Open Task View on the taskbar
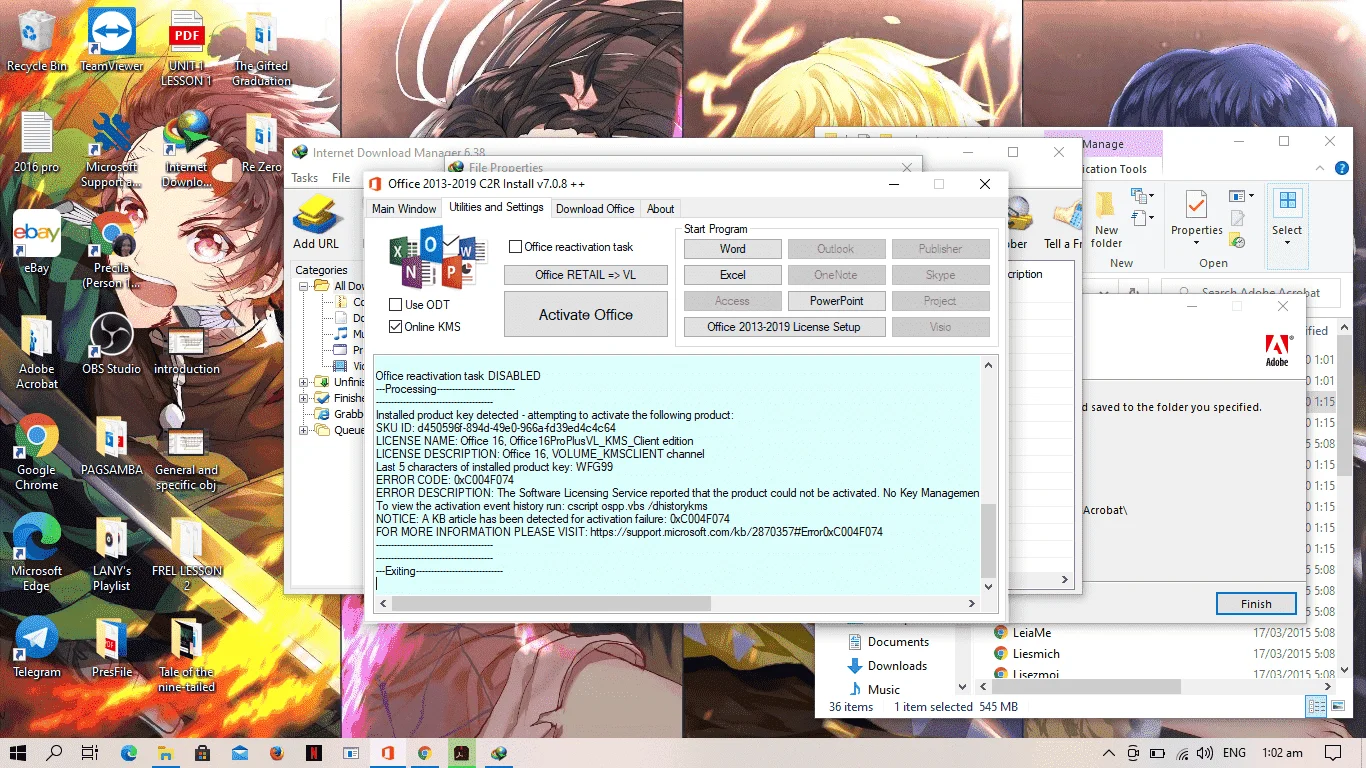Image resolution: width=1366 pixels, height=768 pixels. coord(90,753)
